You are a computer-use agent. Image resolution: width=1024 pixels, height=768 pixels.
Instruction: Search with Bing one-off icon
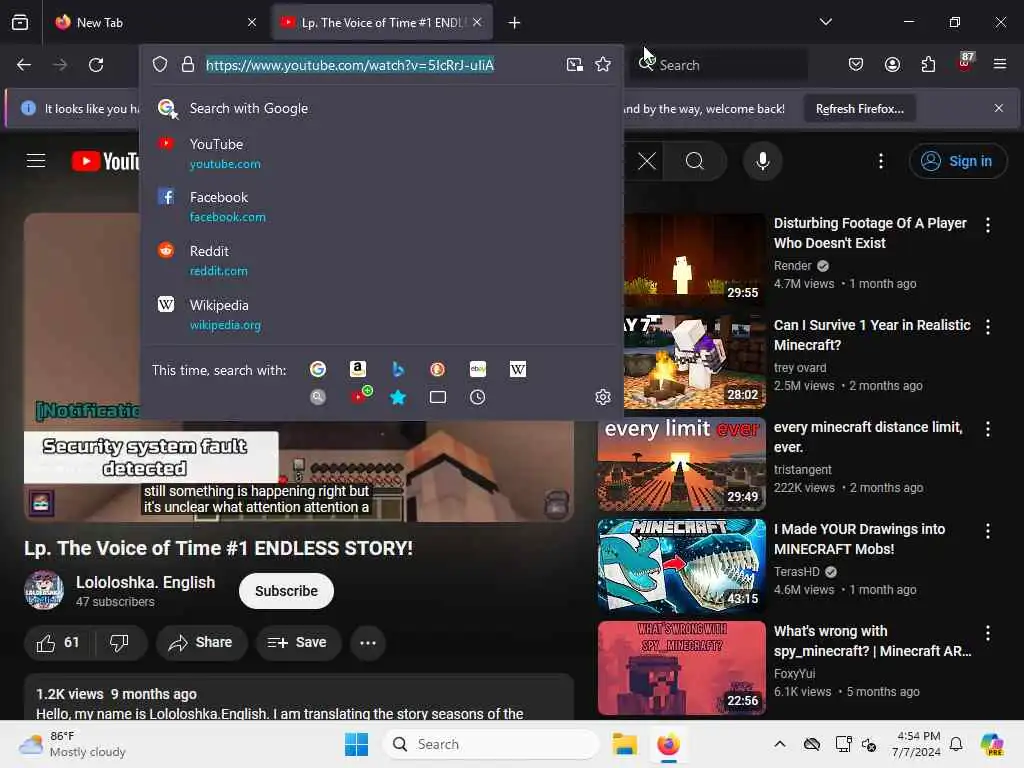[x=398, y=370]
